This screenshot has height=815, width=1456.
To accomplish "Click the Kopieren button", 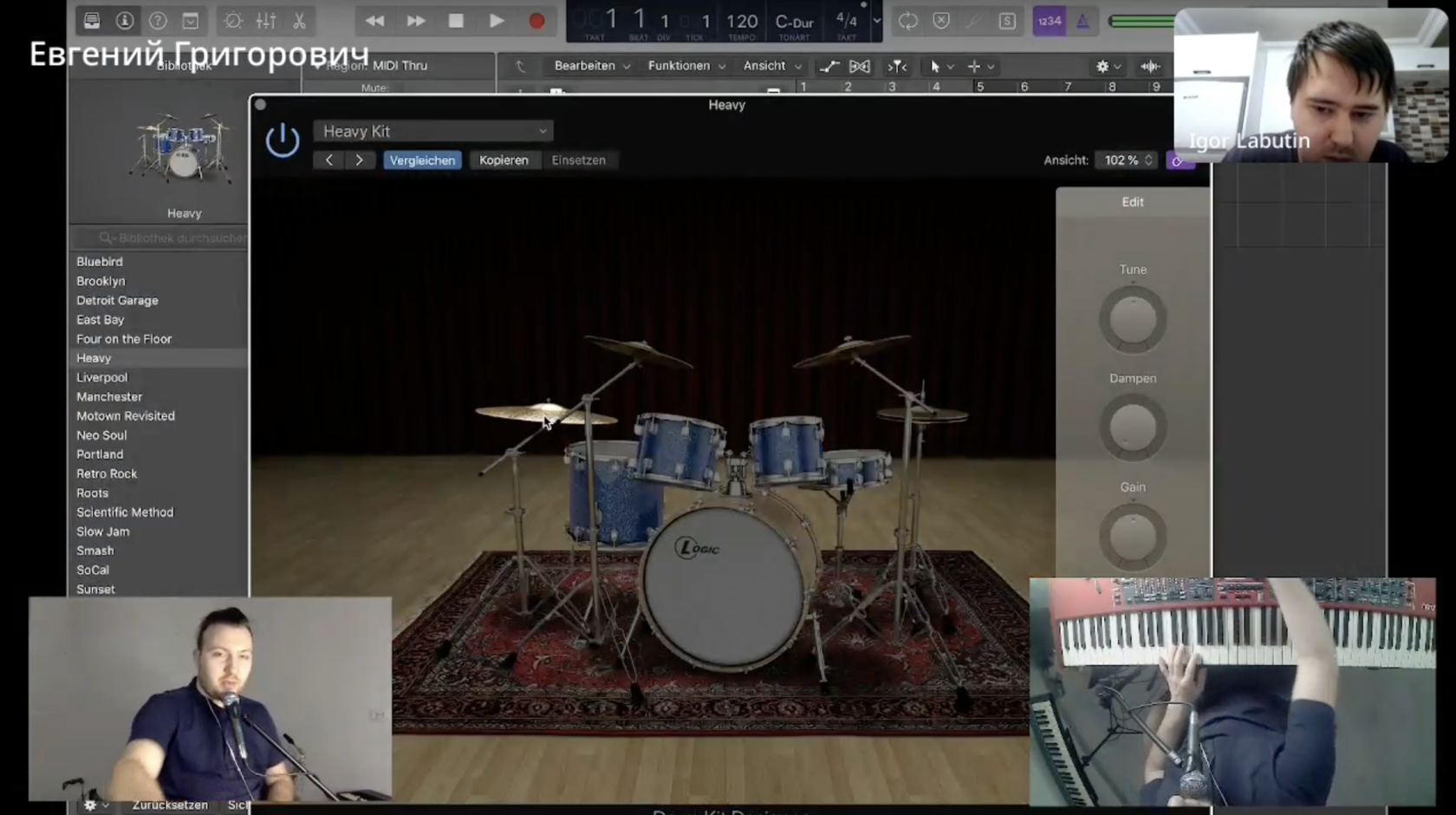I will coord(504,160).
